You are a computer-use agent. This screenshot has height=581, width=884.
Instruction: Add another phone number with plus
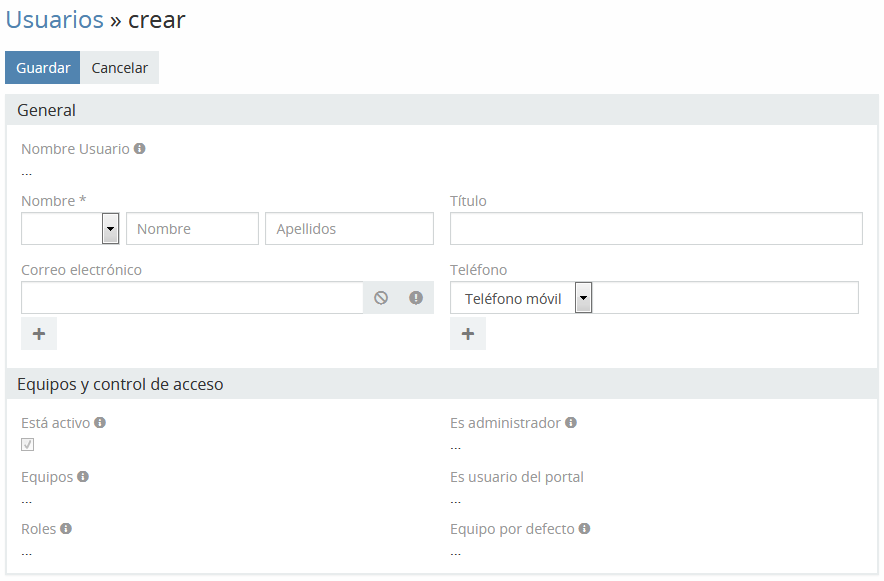point(468,334)
